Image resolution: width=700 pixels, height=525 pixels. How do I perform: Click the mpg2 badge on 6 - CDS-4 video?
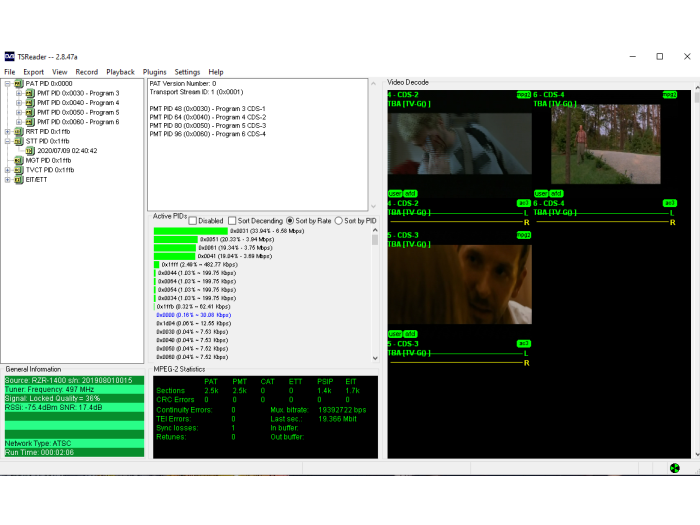670,95
